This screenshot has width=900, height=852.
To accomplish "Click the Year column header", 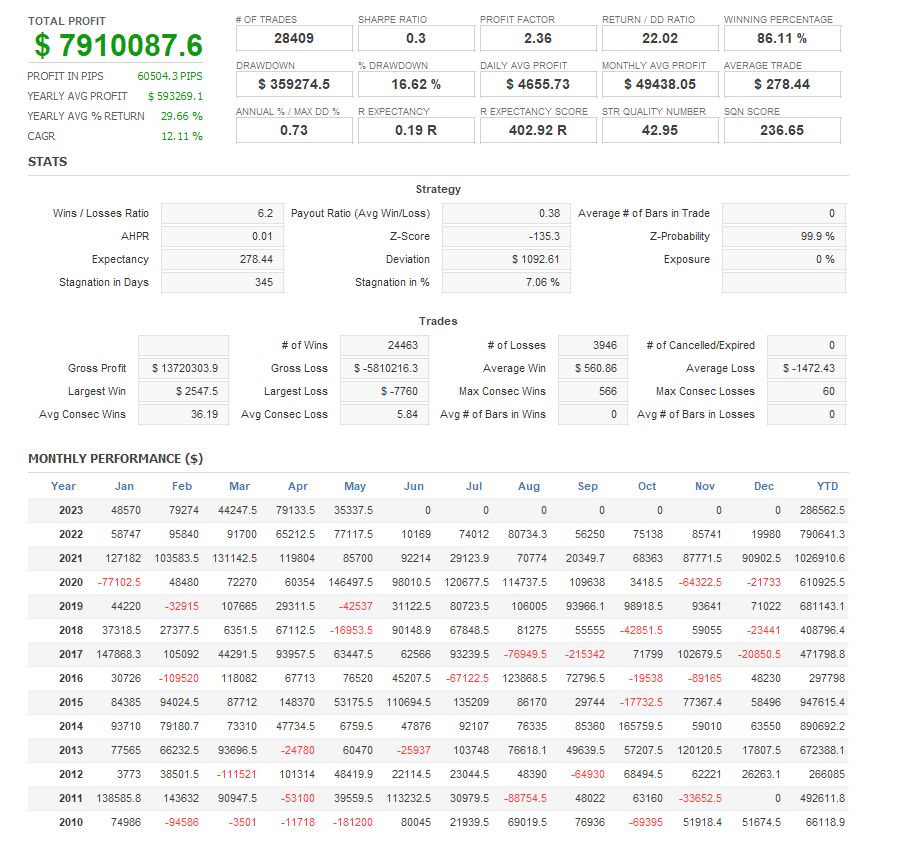I will pos(63,486).
